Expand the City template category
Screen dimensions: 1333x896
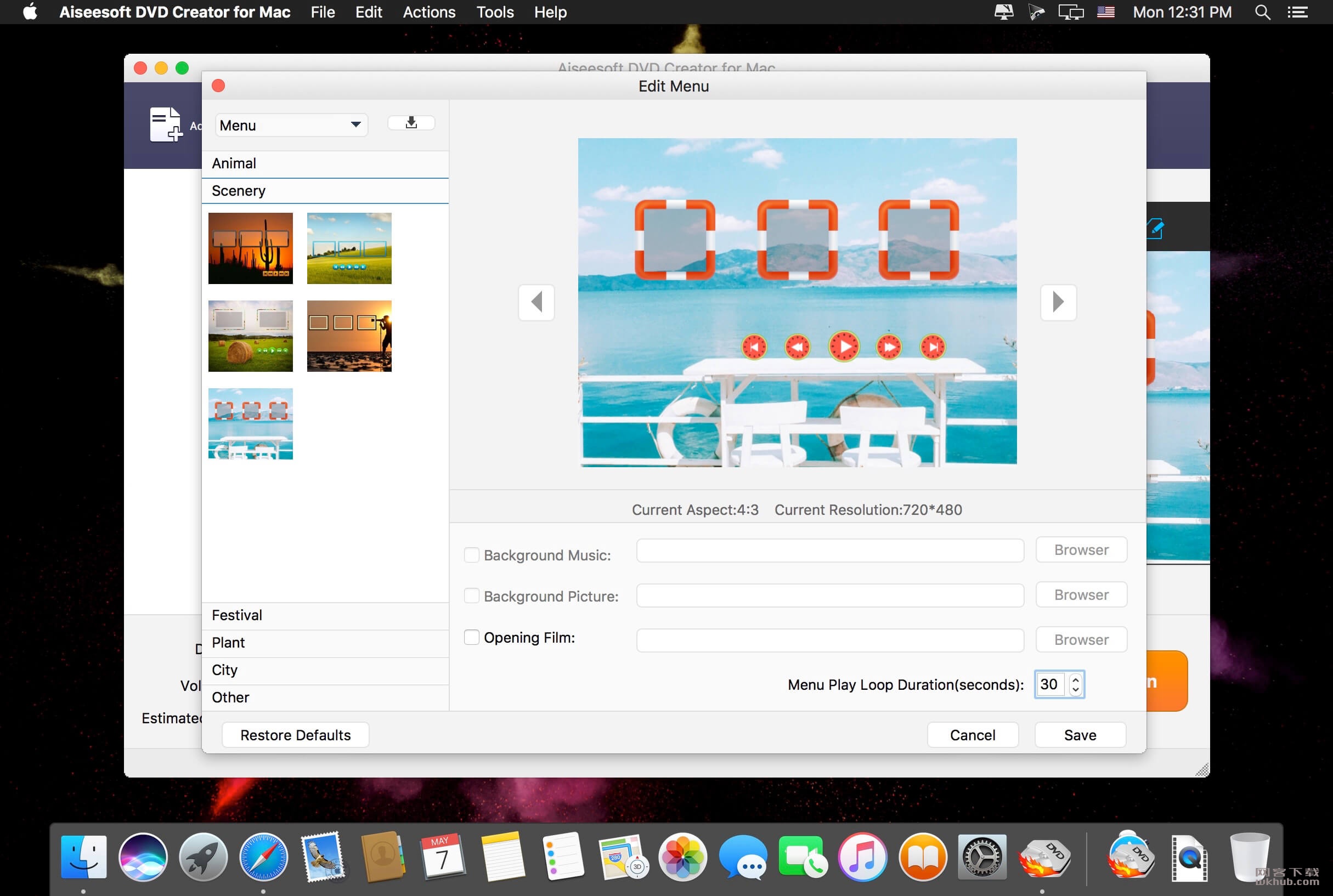[325, 670]
